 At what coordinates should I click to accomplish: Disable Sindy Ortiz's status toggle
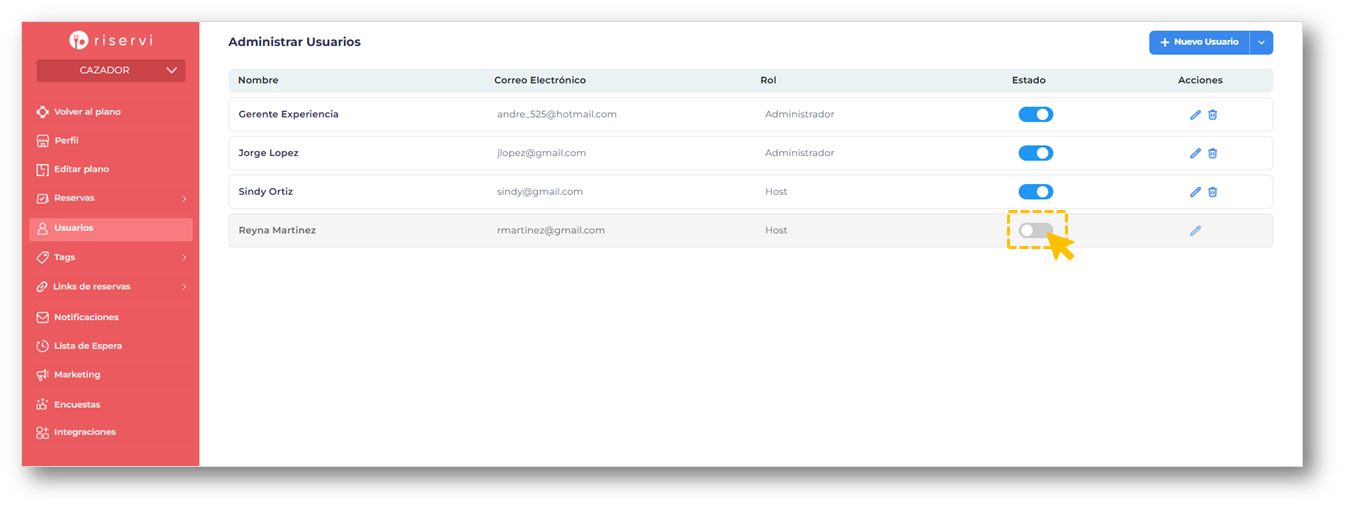tap(1036, 192)
